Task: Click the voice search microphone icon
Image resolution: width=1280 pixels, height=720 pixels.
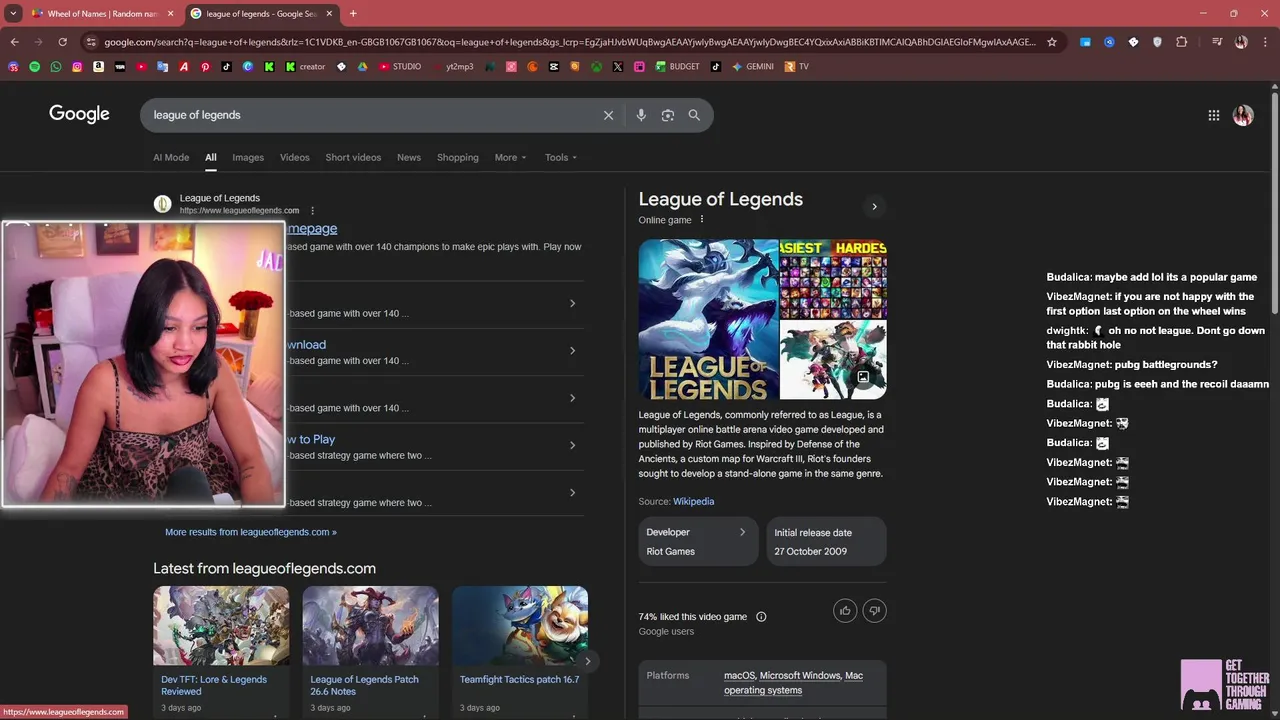Action: (x=641, y=115)
